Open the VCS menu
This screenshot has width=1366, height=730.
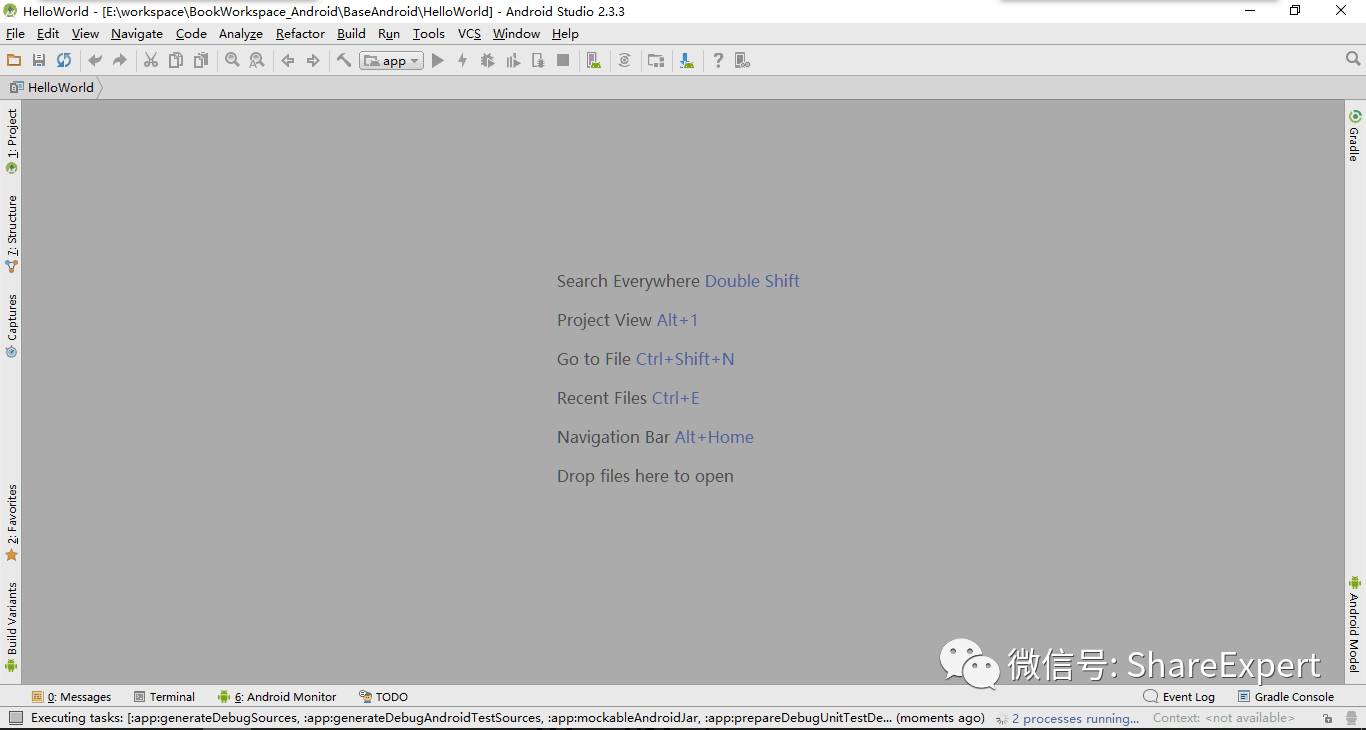(469, 33)
